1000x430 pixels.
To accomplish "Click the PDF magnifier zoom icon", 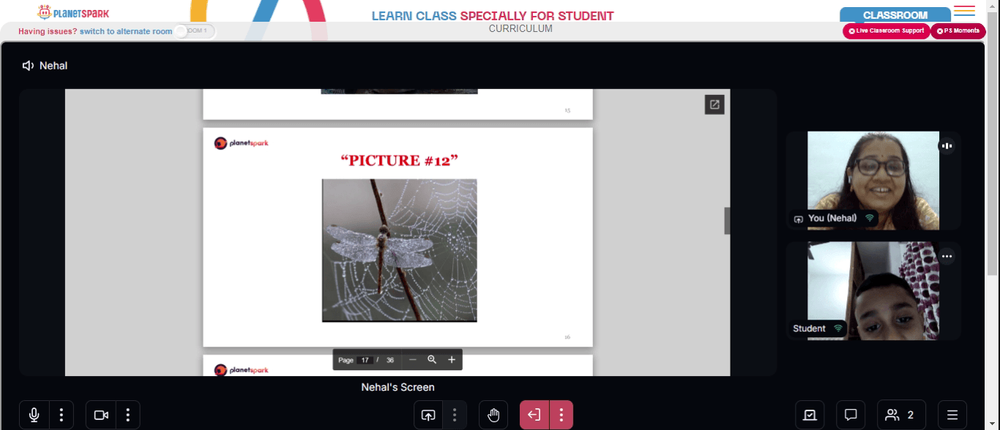I will 432,360.
